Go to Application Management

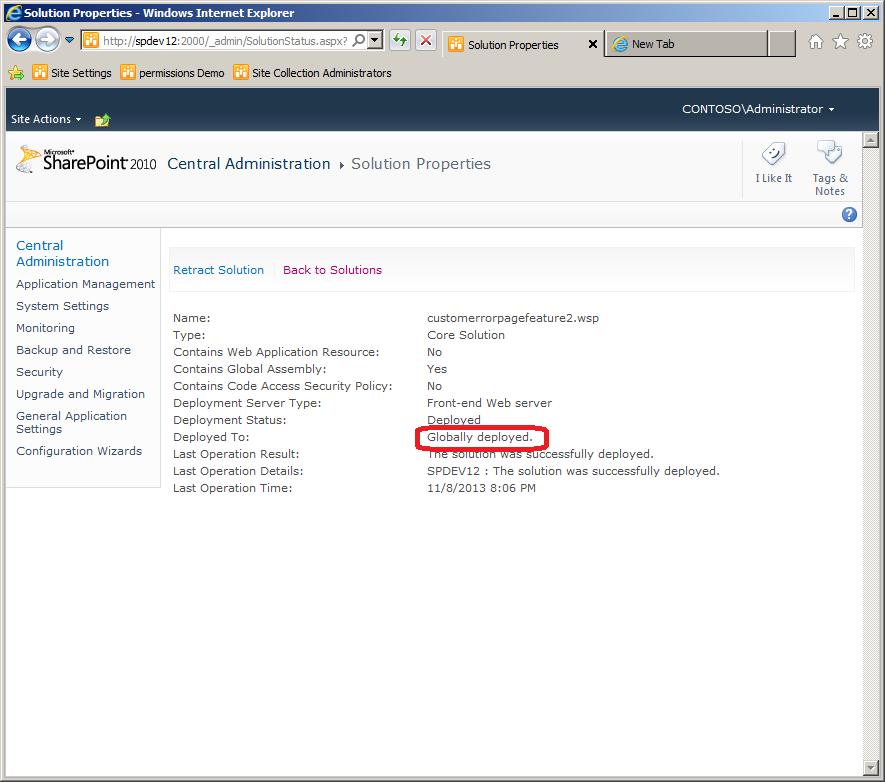point(85,284)
